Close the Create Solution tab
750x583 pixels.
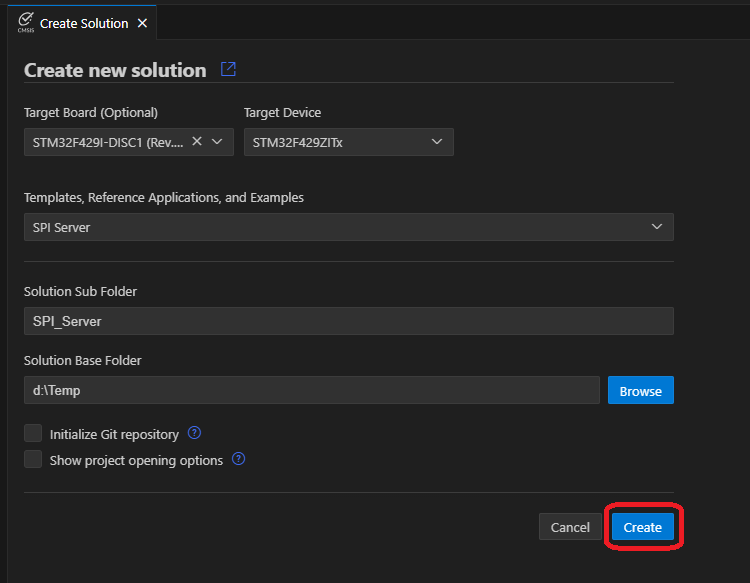[x=142, y=23]
